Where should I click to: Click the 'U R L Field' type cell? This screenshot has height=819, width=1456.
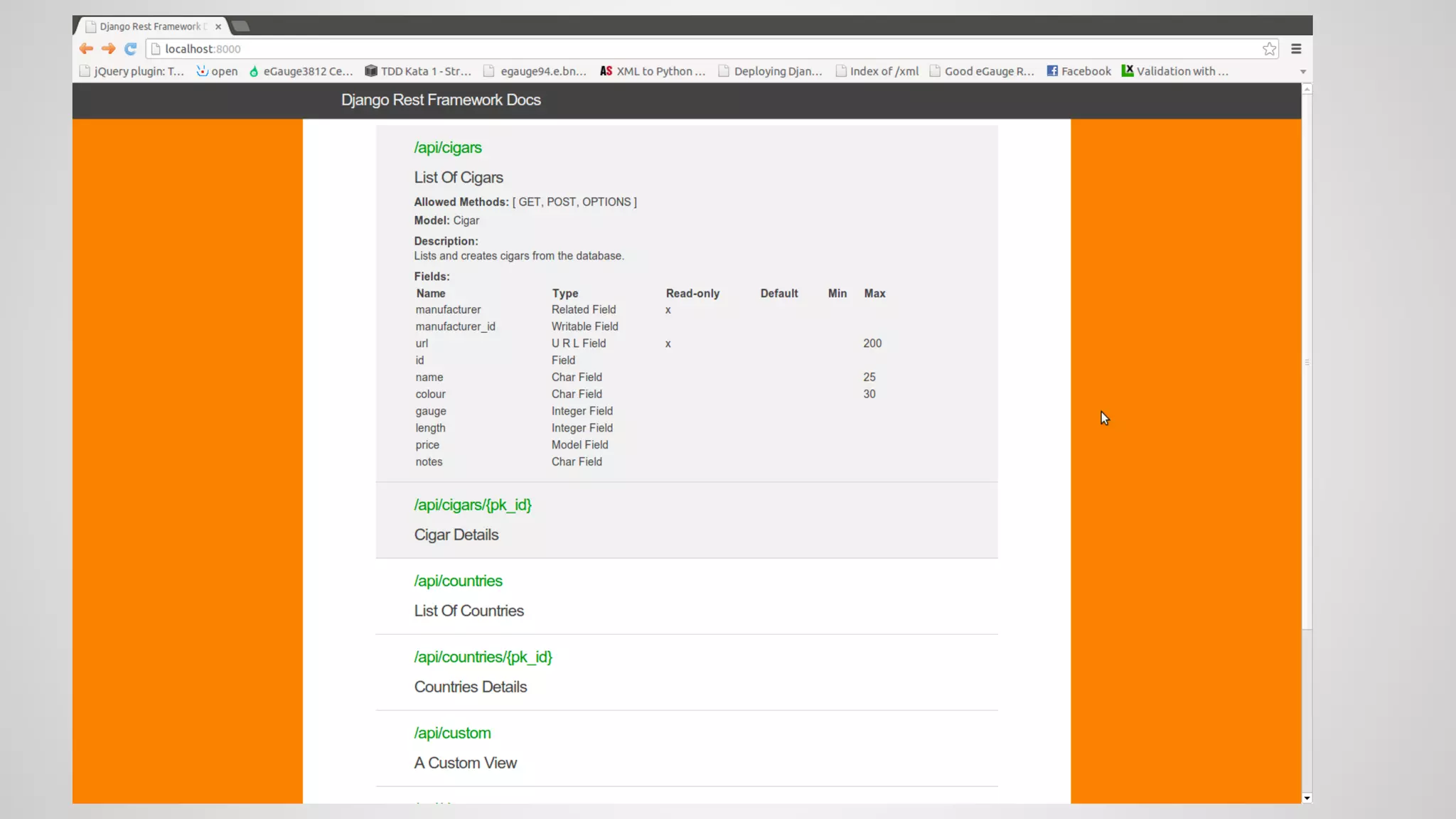click(x=579, y=343)
